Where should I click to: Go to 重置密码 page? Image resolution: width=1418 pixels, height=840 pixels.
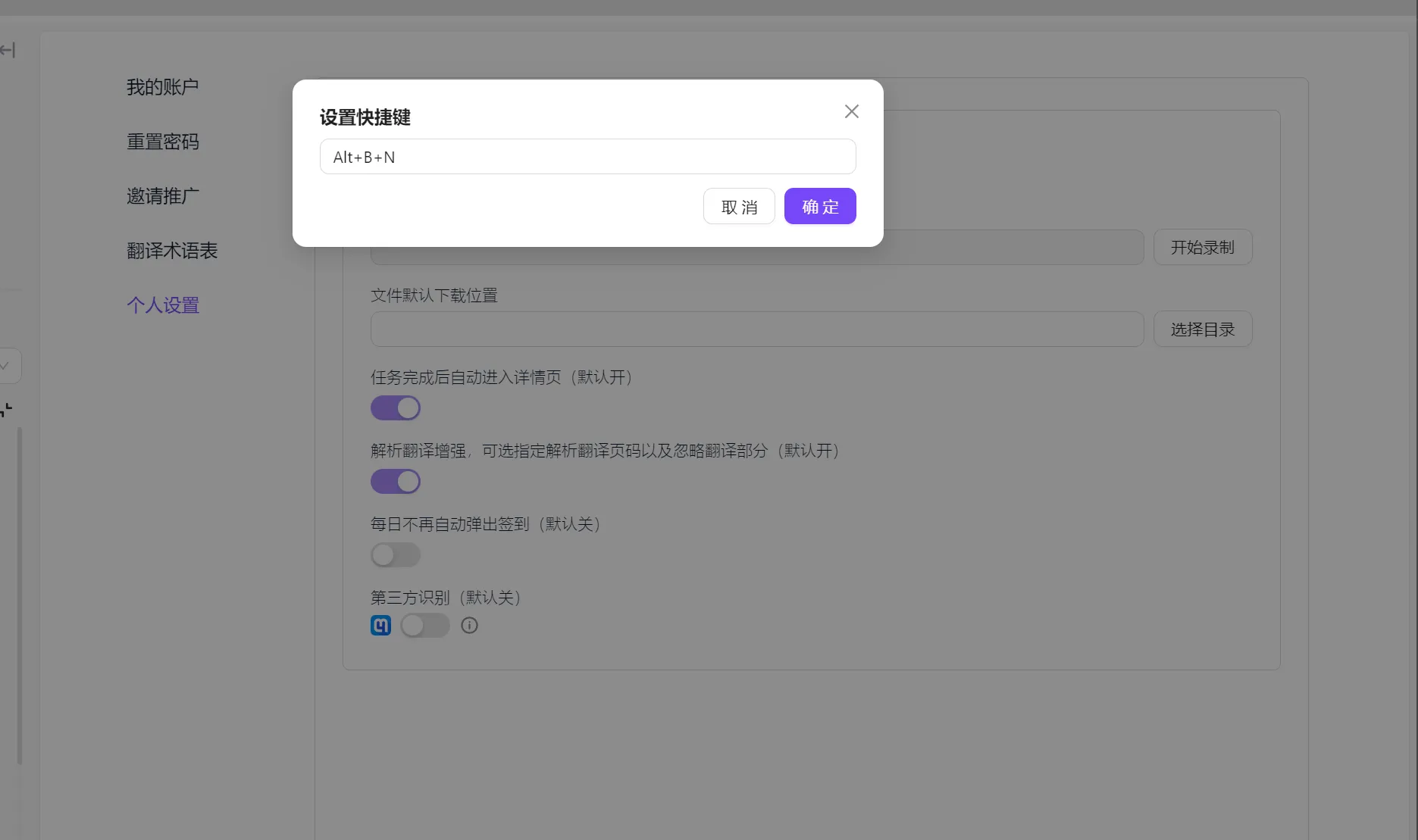click(x=162, y=142)
